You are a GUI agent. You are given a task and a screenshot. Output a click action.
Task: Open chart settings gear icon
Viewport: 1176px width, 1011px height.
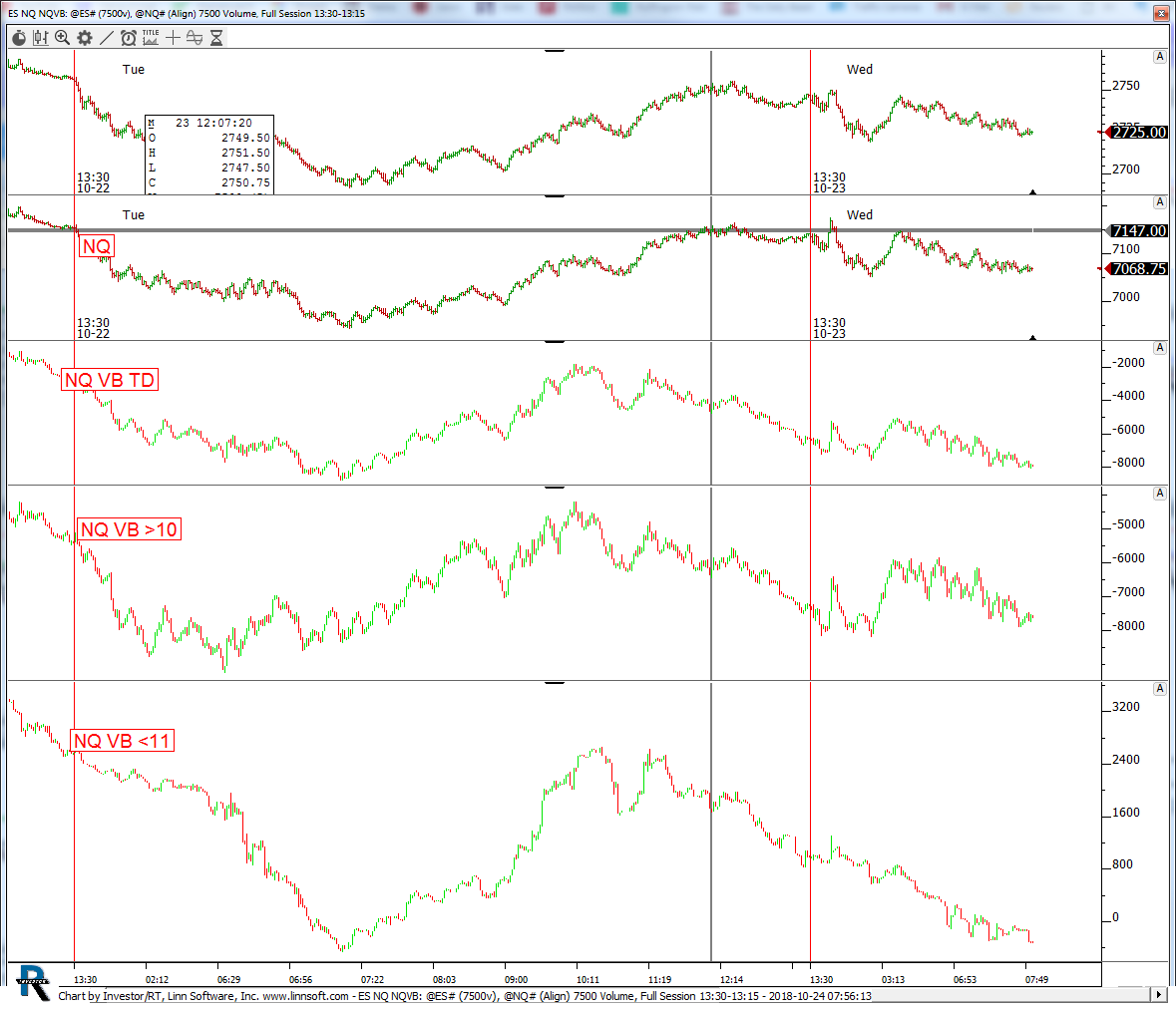[x=85, y=38]
